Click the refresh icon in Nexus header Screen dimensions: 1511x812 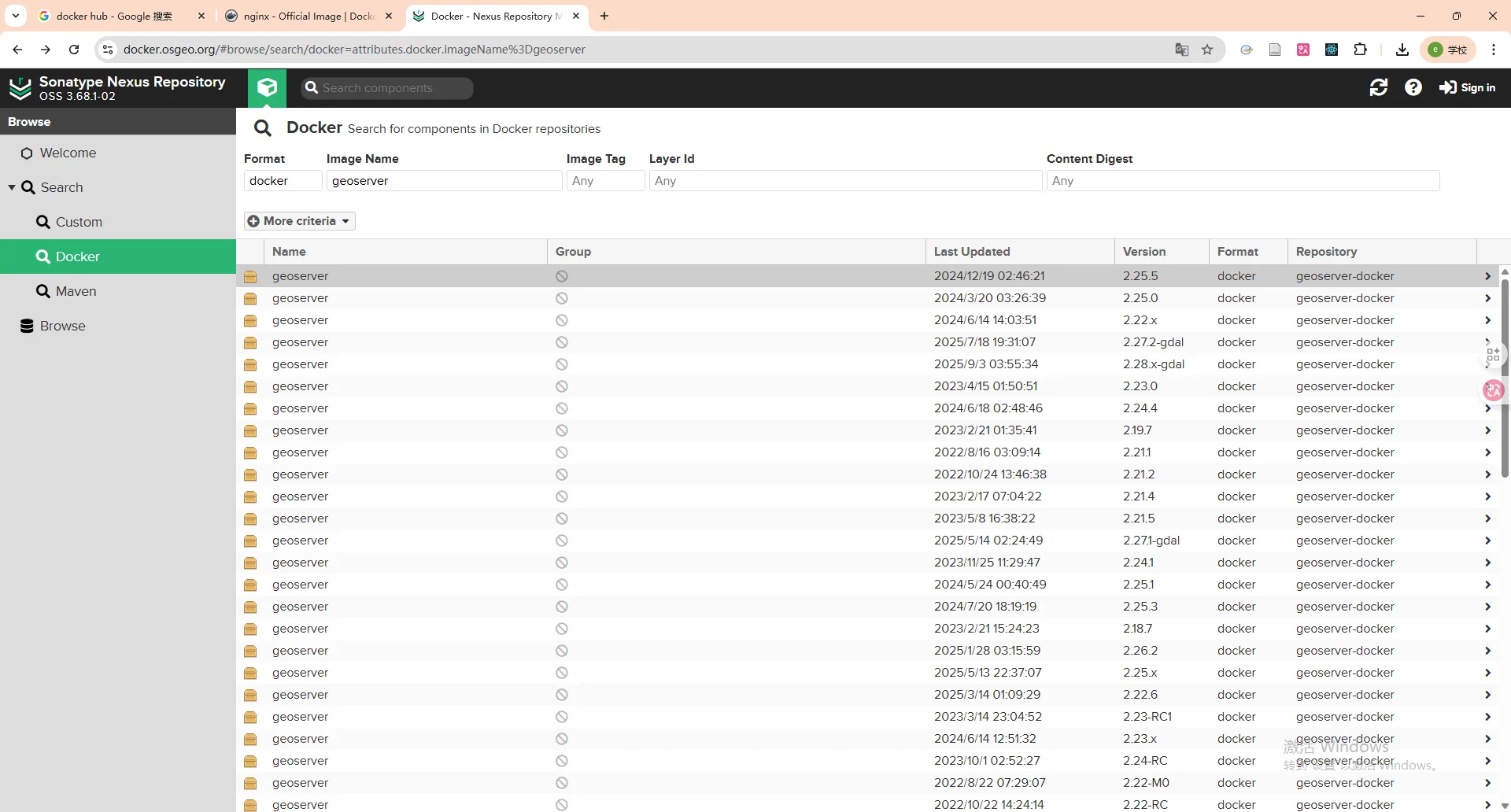click(1378, 87)
